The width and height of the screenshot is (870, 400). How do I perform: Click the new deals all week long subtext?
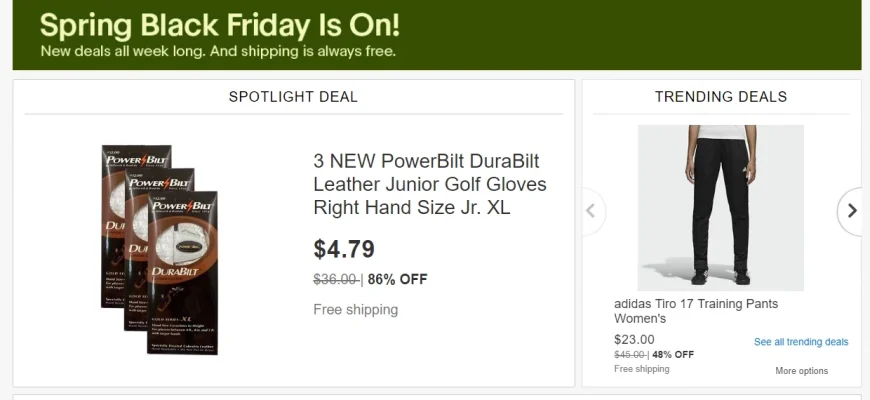[218, 51]
